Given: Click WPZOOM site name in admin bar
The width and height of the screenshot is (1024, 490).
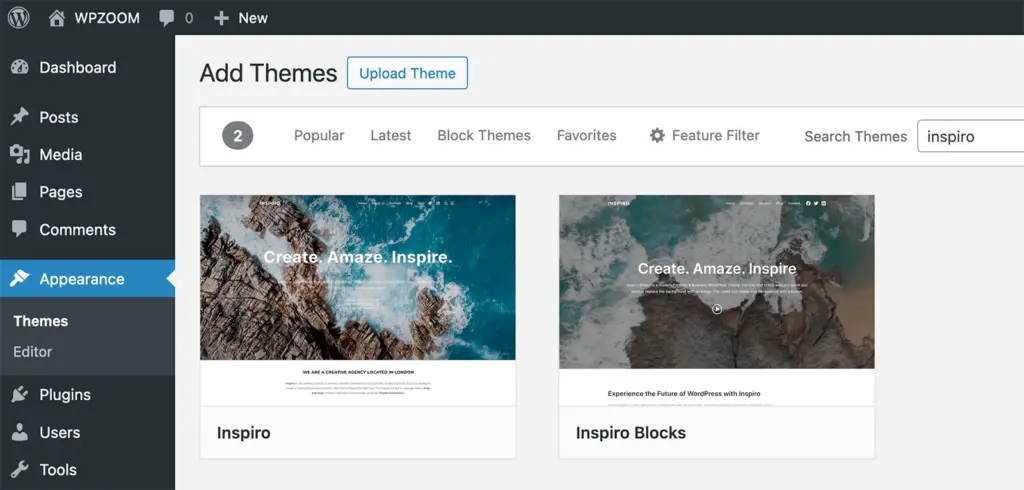Looking at the screenshot, I should click(107, 18).
